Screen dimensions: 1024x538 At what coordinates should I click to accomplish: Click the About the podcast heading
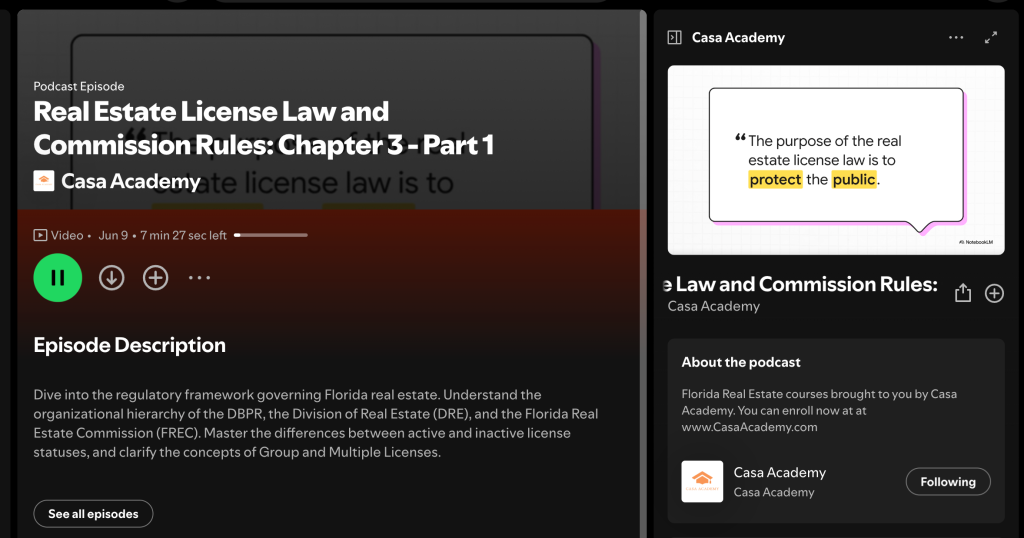pyautogui.click(x=741, y=362)
